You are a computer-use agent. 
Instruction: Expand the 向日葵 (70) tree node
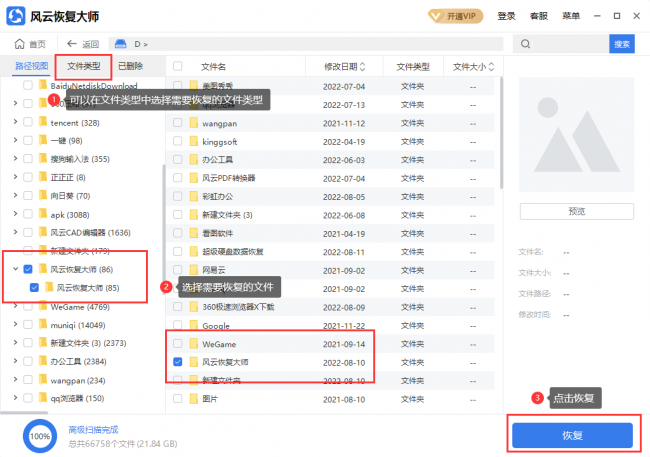15,195
